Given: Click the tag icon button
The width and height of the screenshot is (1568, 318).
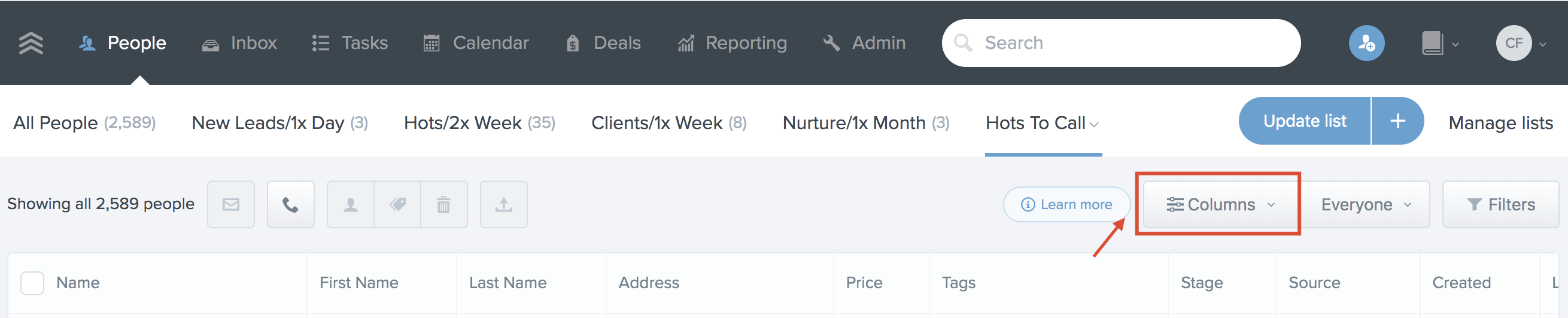Looking at the screenshot, I should 397,204.
